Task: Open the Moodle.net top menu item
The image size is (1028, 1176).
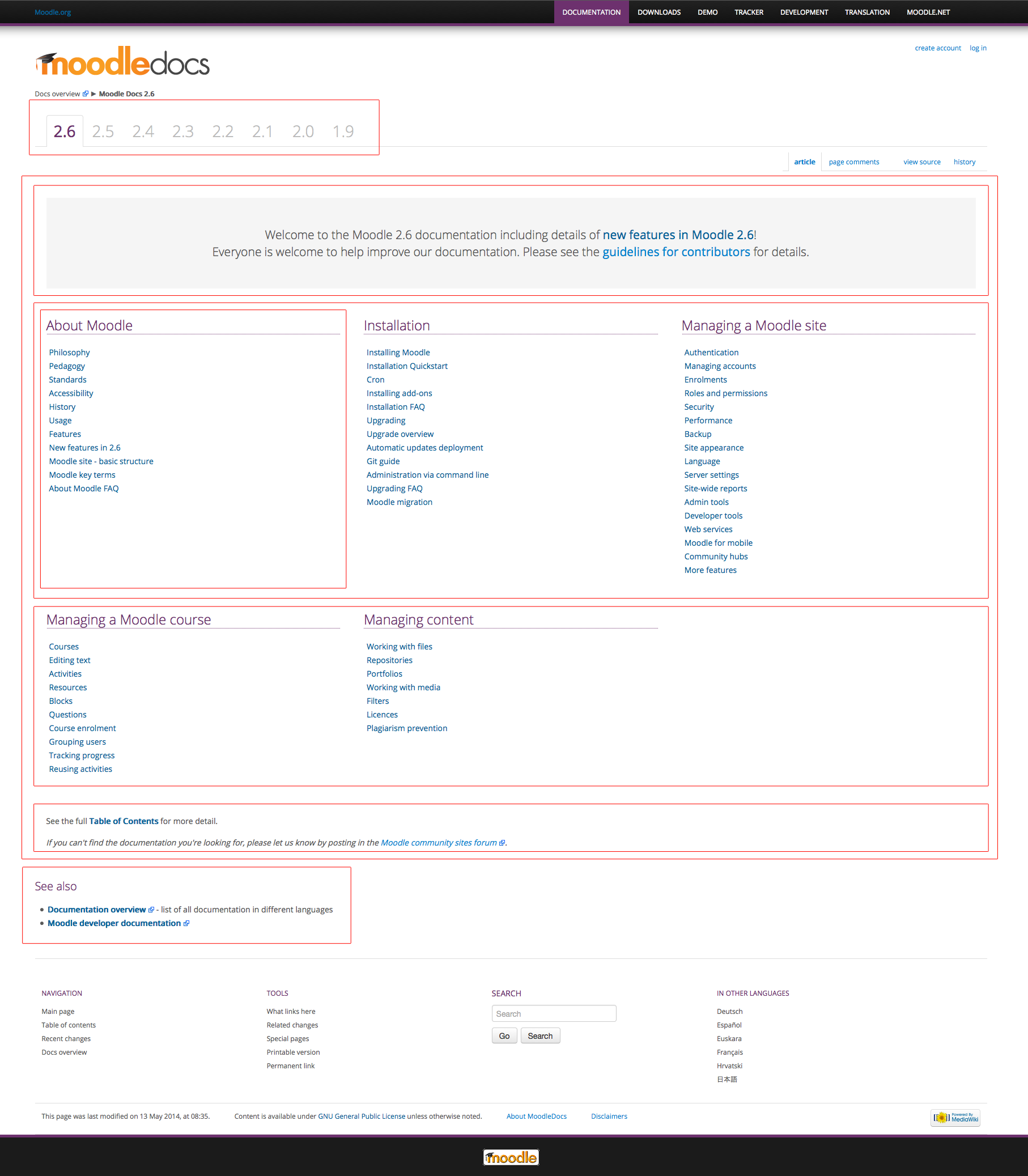Action: coord(928,12)
